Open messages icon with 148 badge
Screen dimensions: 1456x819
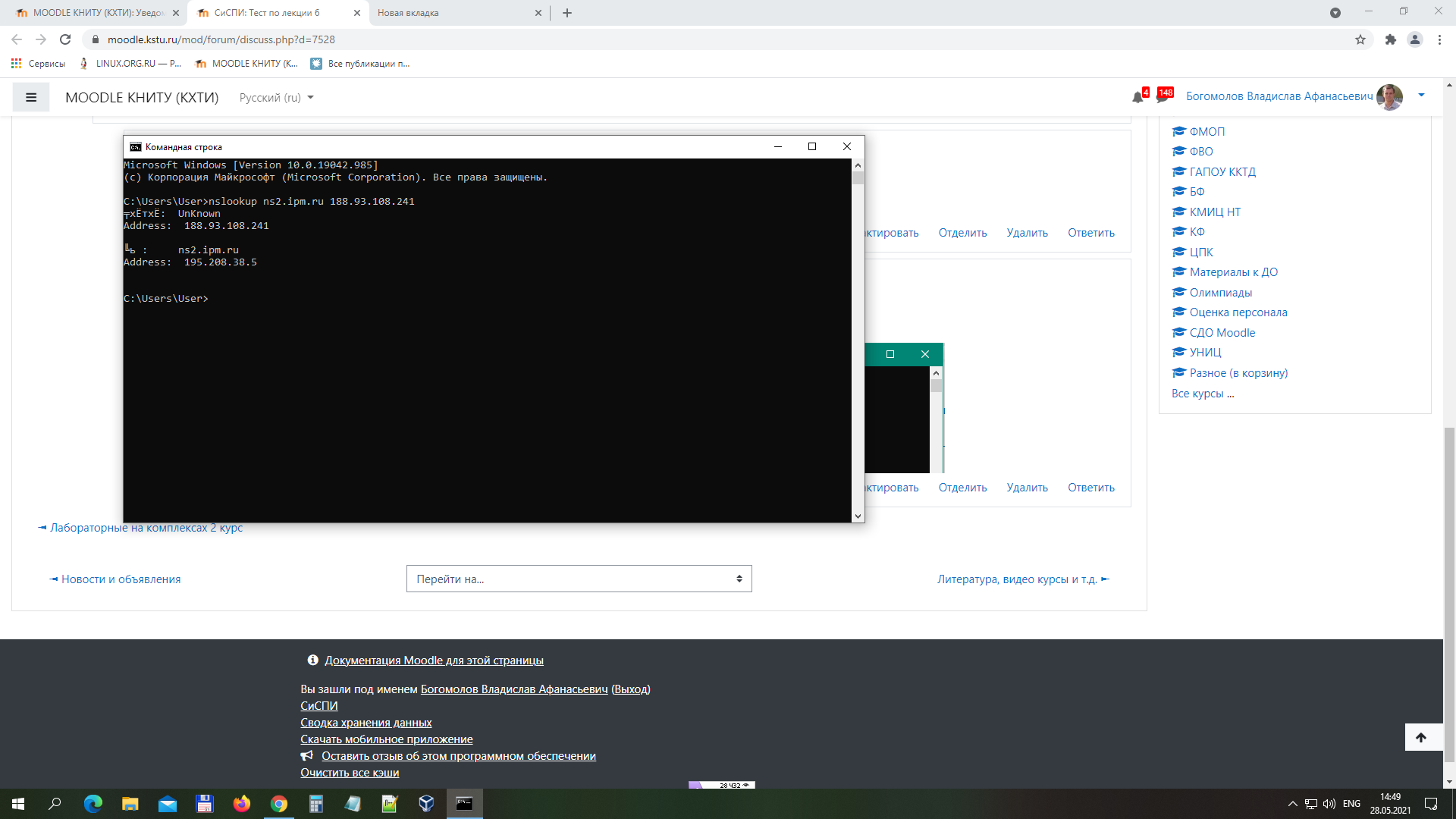point(1163,96)
